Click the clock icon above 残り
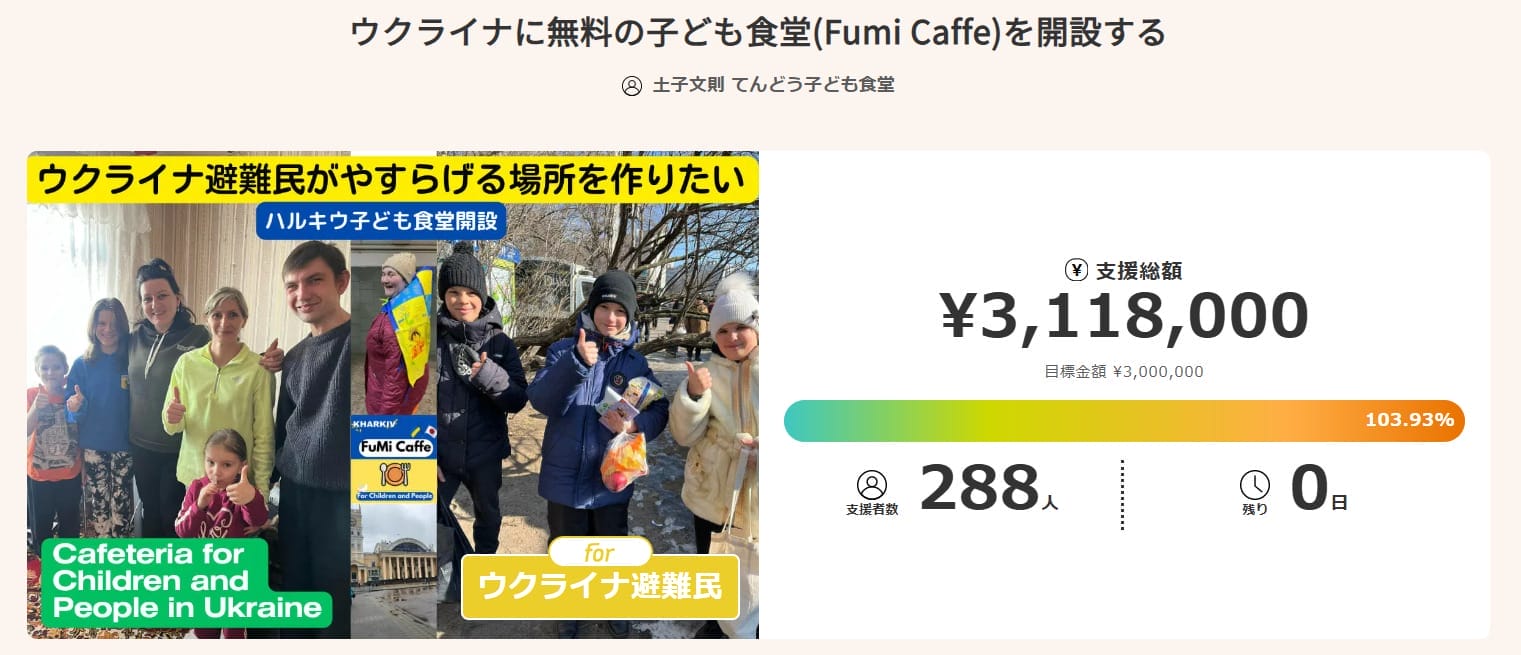The width and height of the screenshot is (1521, 655). [x=1254, y=485]
